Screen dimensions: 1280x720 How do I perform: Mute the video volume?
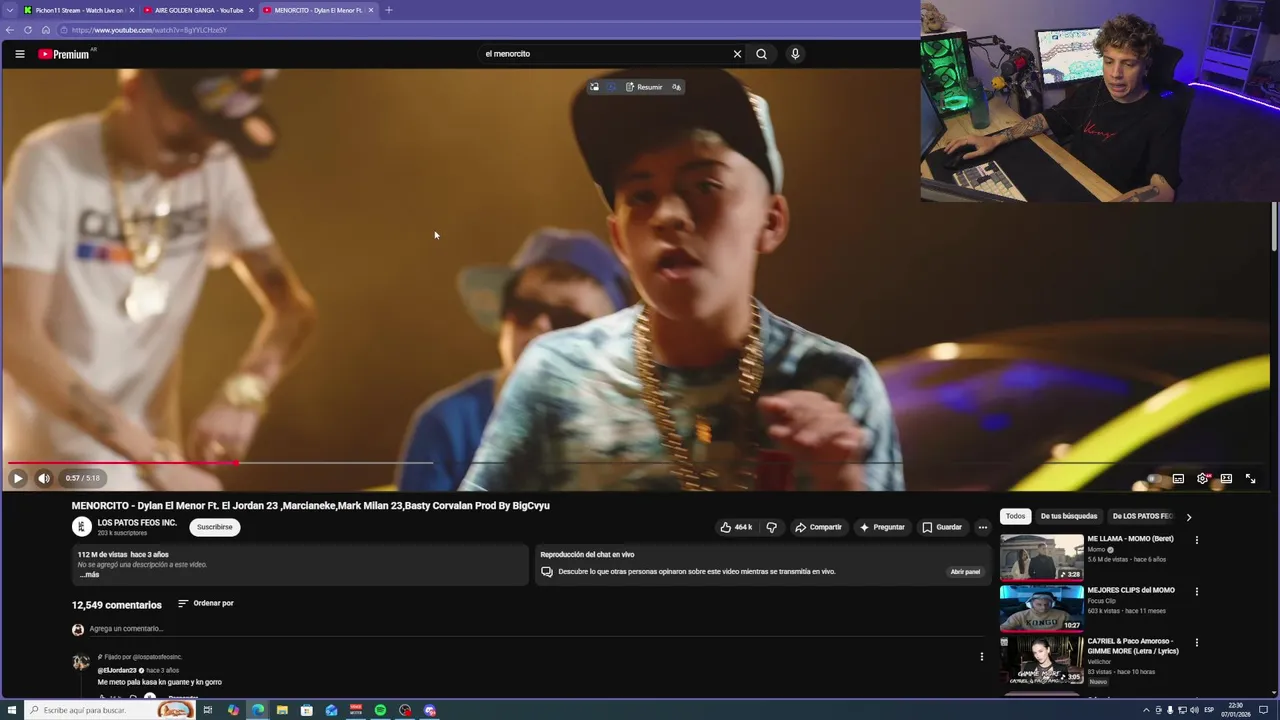pos(44,478)
